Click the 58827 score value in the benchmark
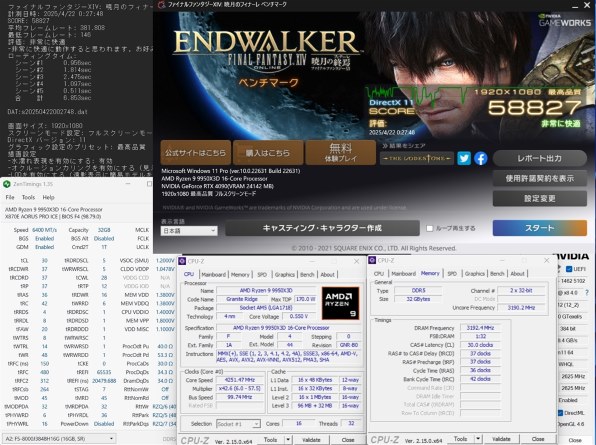The height and width of the screenshot is (445, 596). pos(534,108)
